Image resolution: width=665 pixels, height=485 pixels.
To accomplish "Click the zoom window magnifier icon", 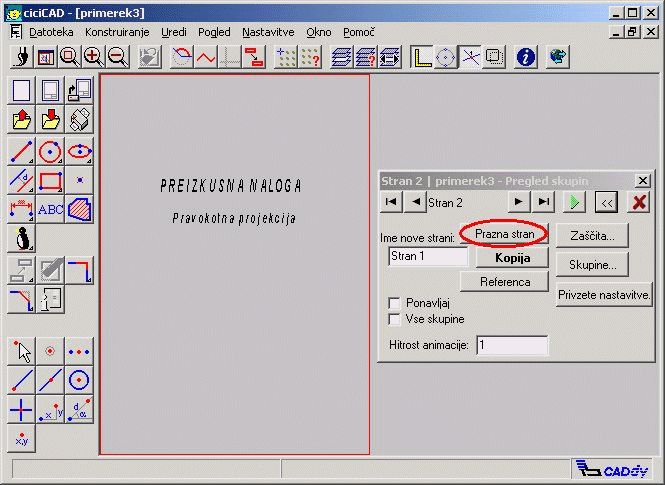I will (x=70, y=57).
